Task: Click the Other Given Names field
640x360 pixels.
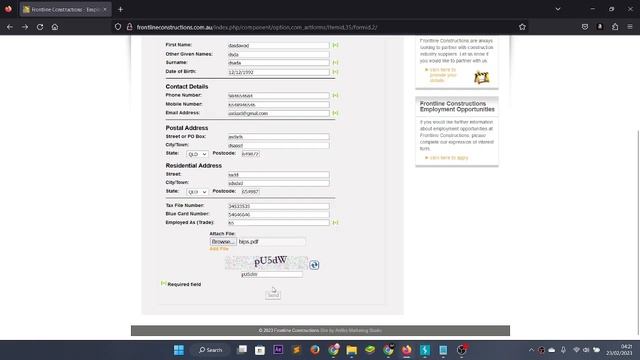Action: click(278, 54)
